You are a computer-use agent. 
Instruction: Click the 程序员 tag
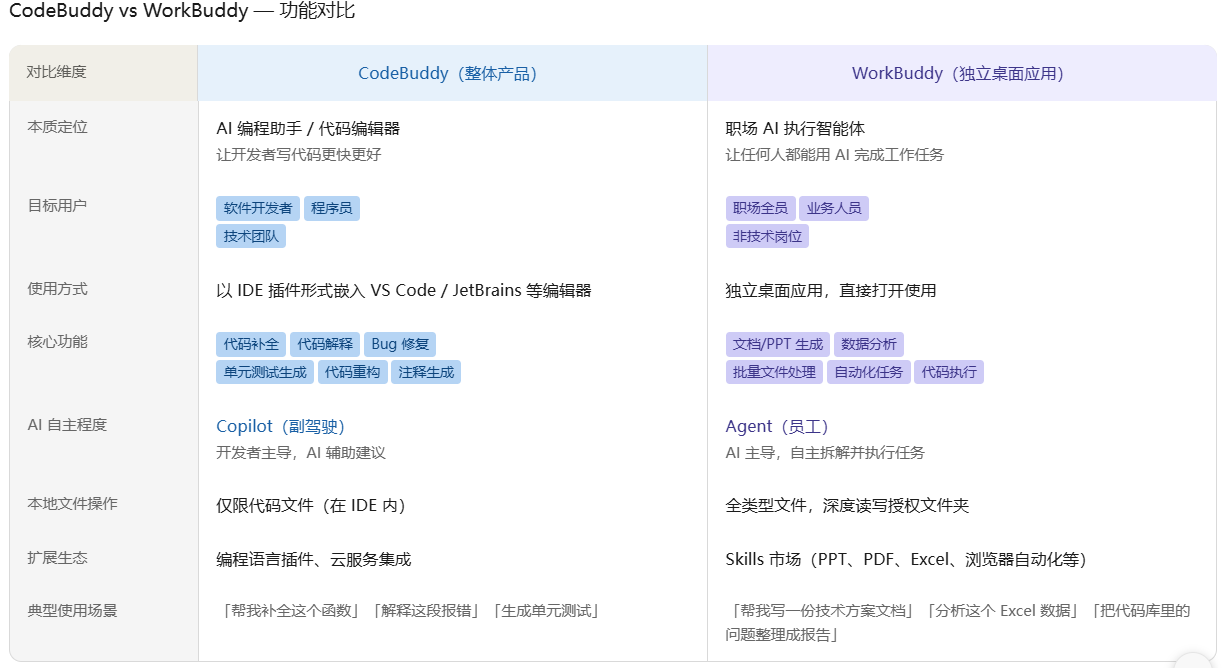coord(332,208)
